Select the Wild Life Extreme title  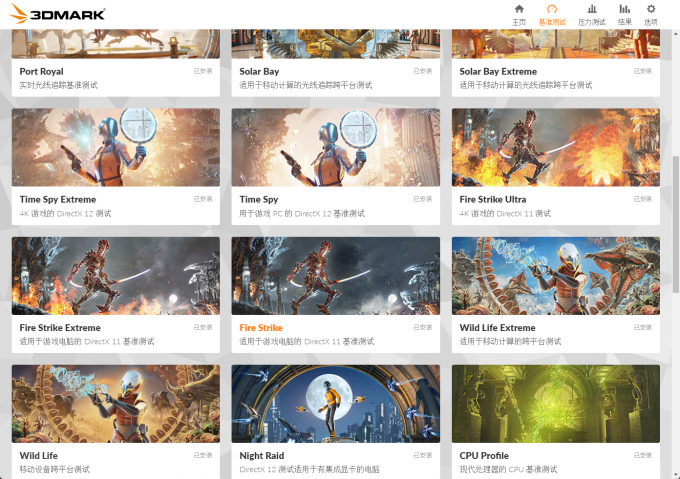(x=497, y=328)
